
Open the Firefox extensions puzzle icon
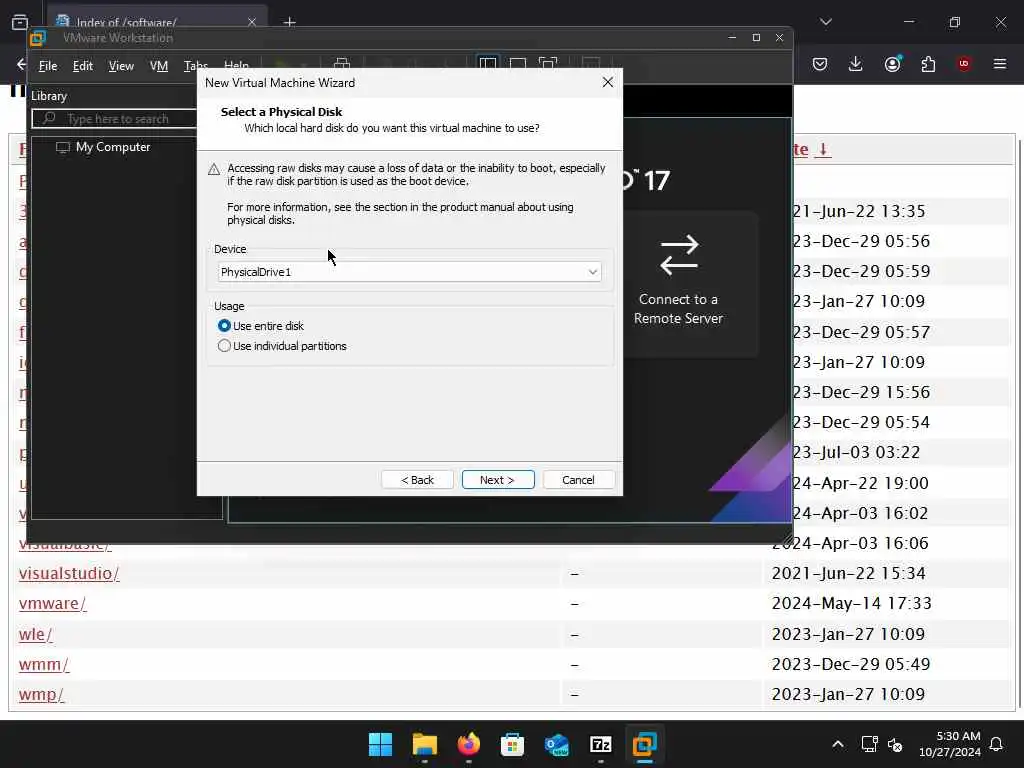928,64
